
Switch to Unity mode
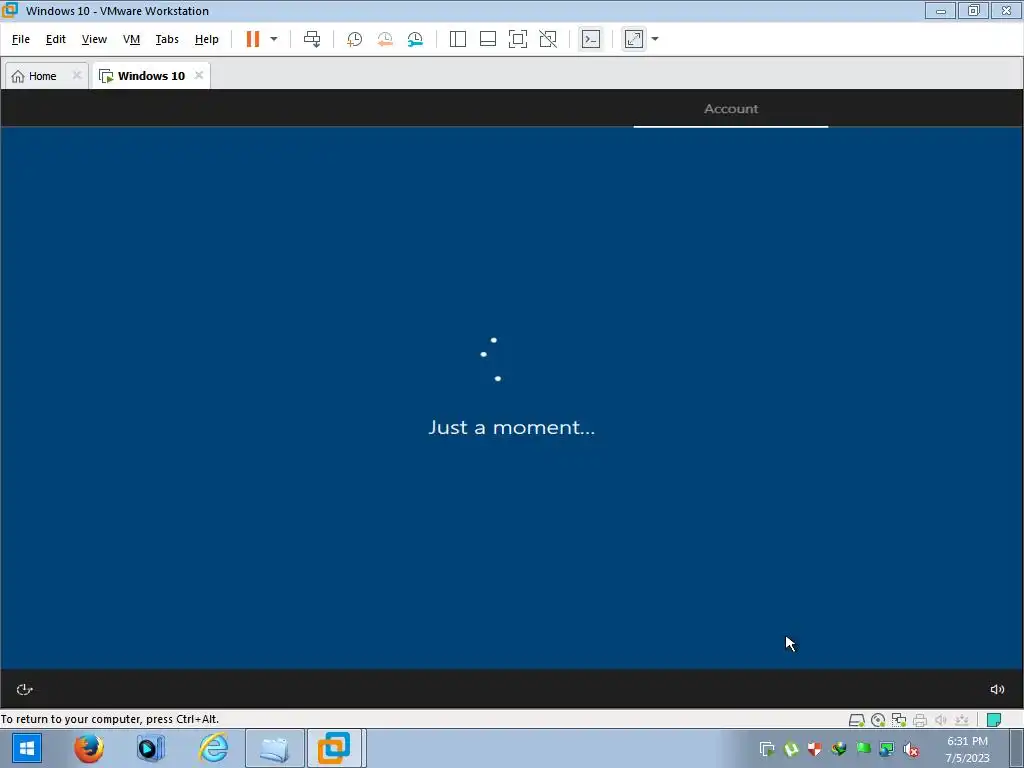[x=548, y=39]
